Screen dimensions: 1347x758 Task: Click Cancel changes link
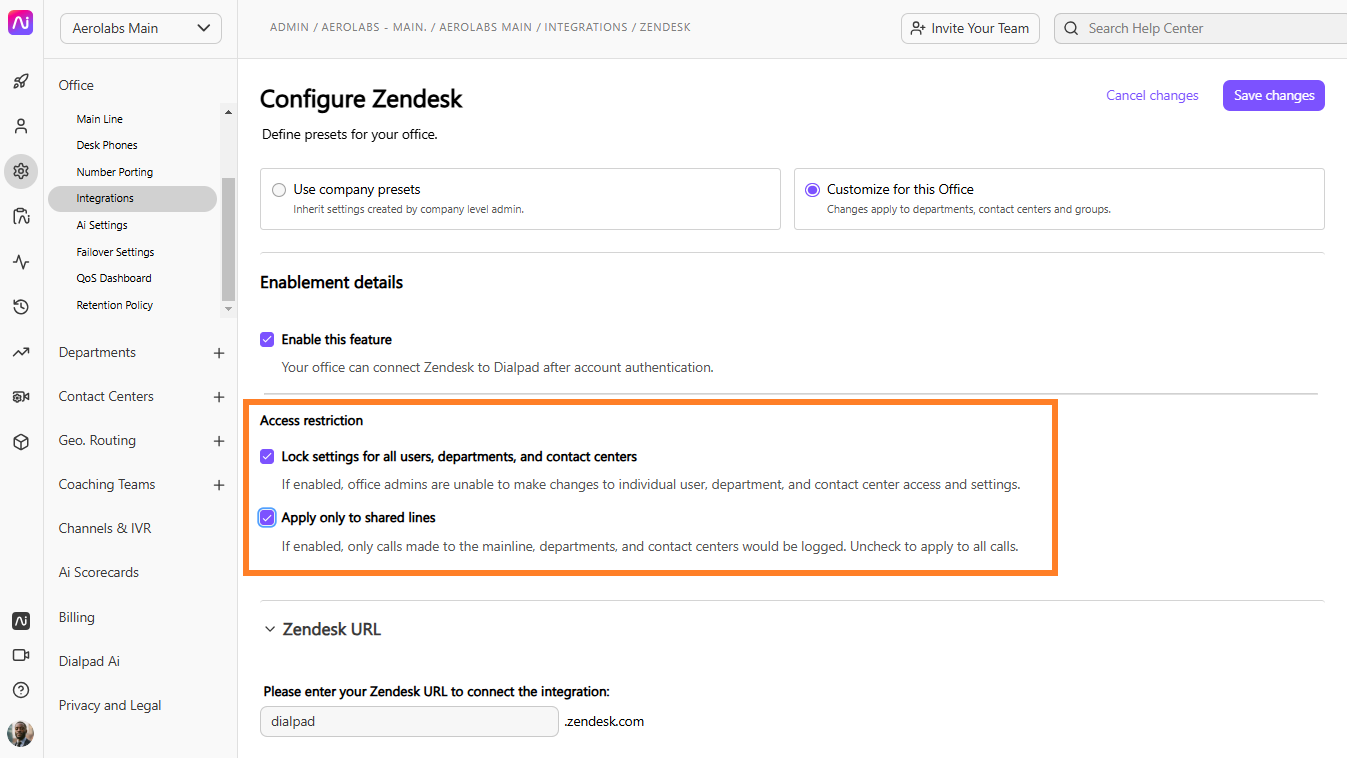[x=1152, y=95]
